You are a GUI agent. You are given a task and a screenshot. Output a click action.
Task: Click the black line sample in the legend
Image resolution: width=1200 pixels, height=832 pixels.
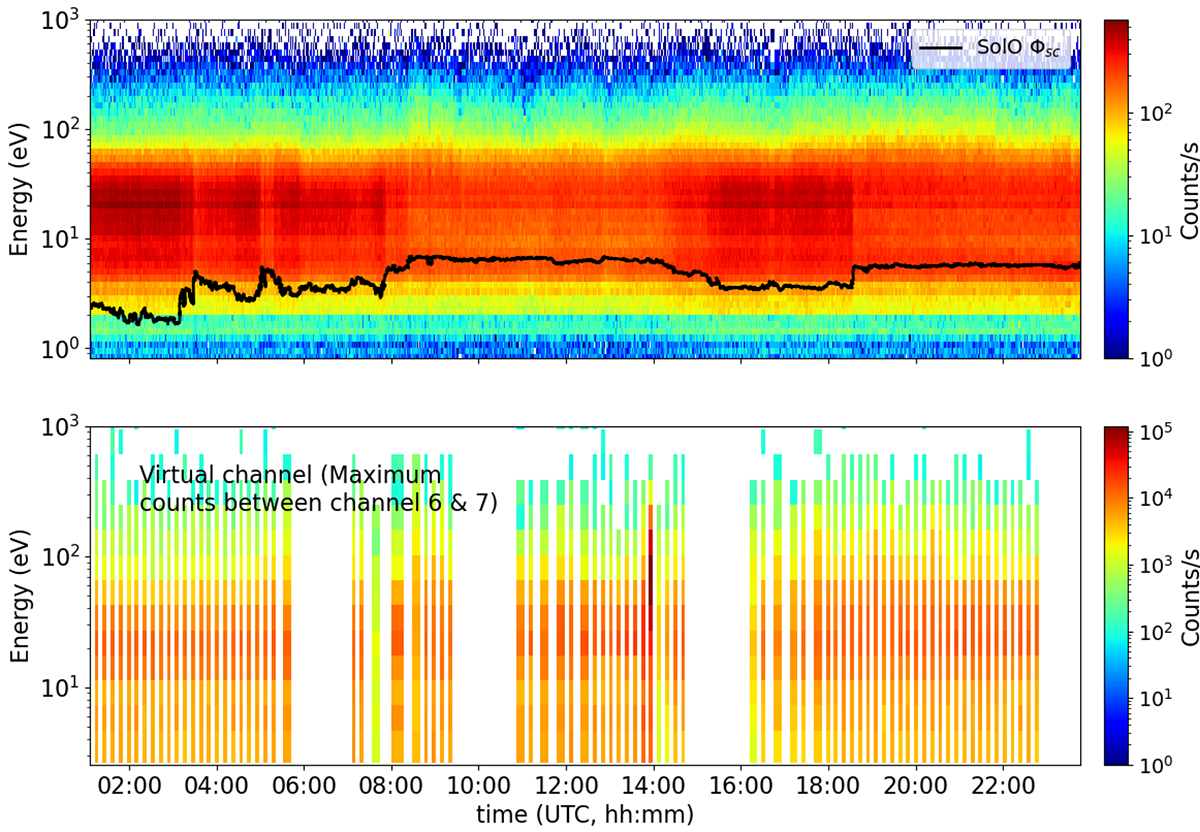coord(943,48)
